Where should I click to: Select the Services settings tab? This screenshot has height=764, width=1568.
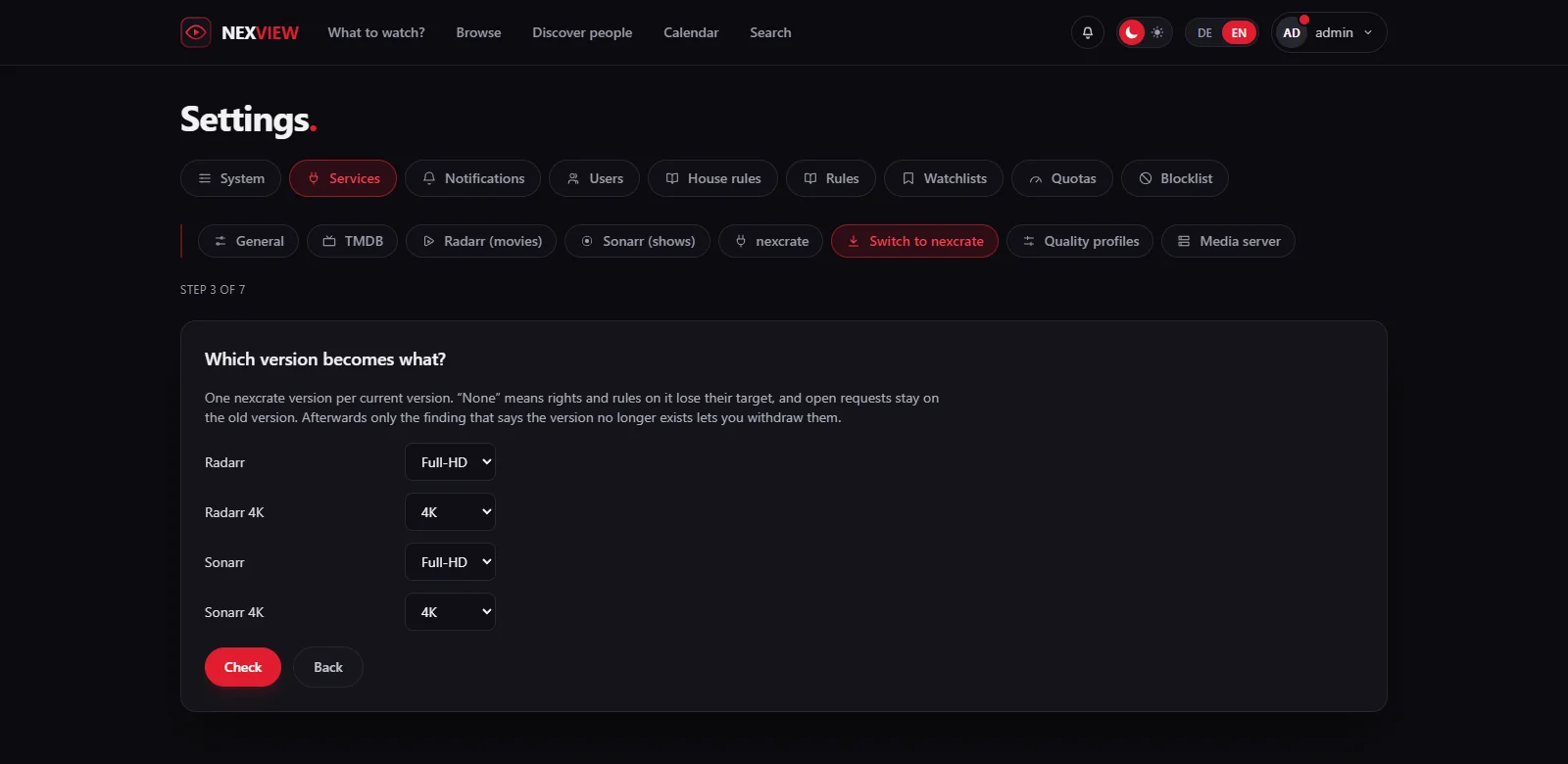click(x=343, y=178)
